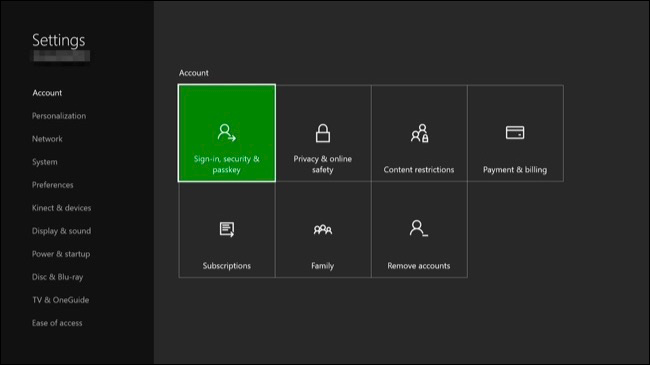Click the Account section heading
This screenshot has height=365, width=650.
pos(194,73)
